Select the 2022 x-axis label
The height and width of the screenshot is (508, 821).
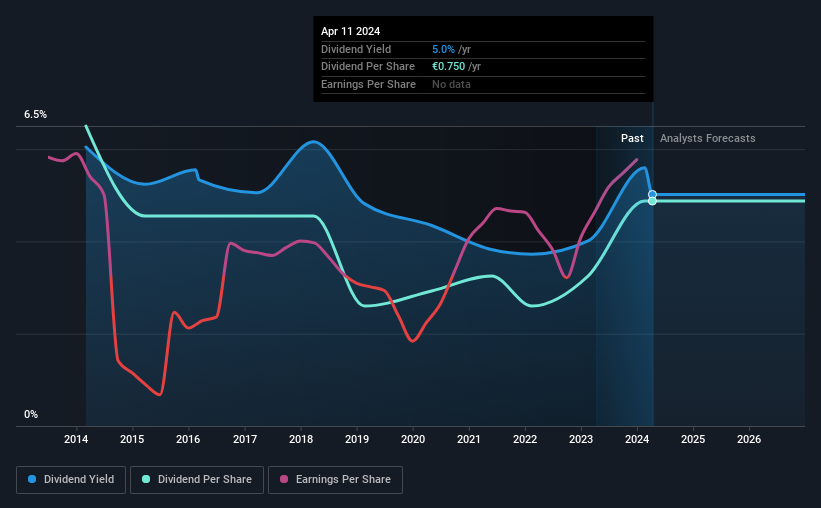pyautogui.click(x=525, y=439)
